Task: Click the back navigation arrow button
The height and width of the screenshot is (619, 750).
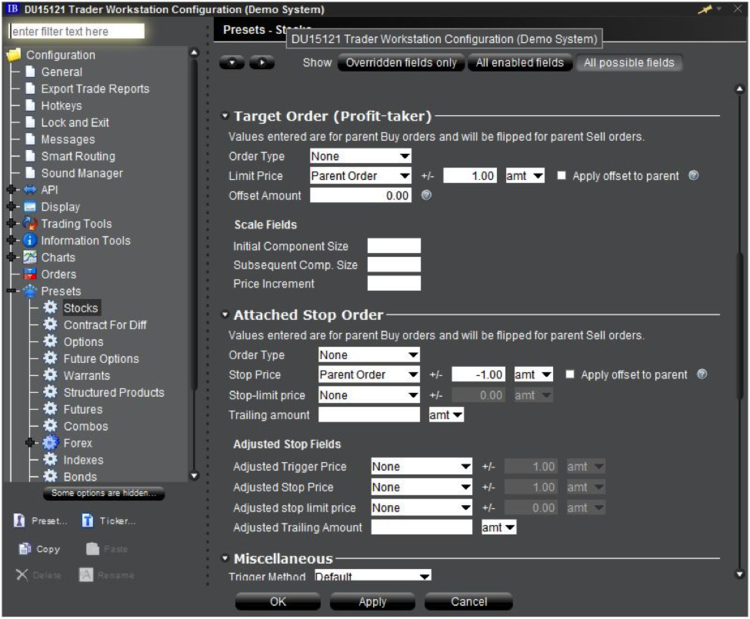Action: [x=232, y=62]
